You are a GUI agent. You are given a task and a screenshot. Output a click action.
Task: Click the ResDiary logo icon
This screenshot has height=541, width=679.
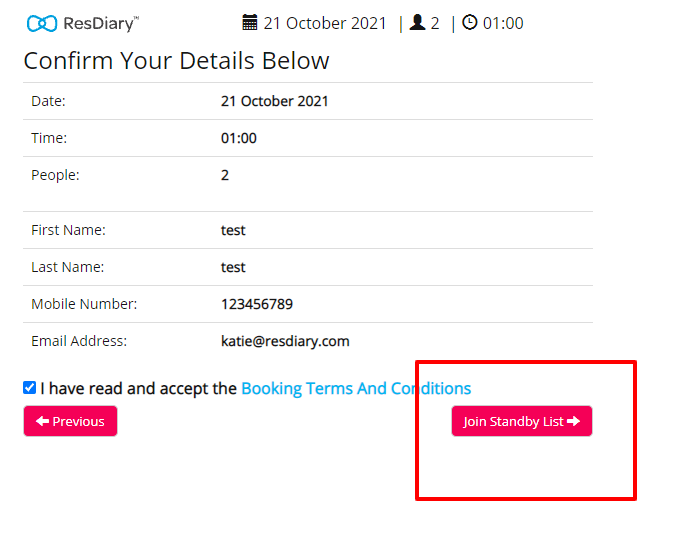tap(42, 23)
